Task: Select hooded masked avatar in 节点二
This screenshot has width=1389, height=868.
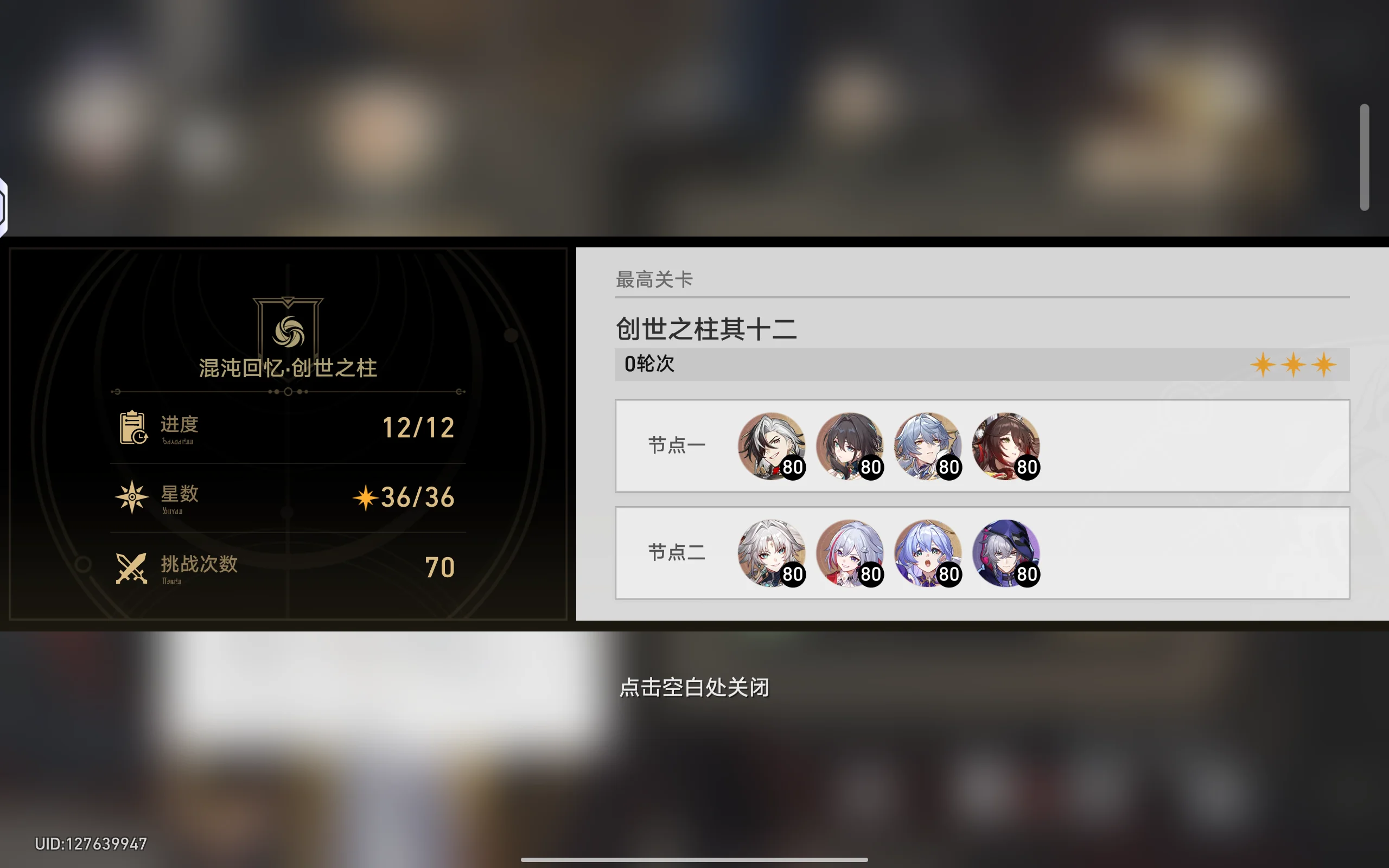Action: click(x=1005, y=553)
